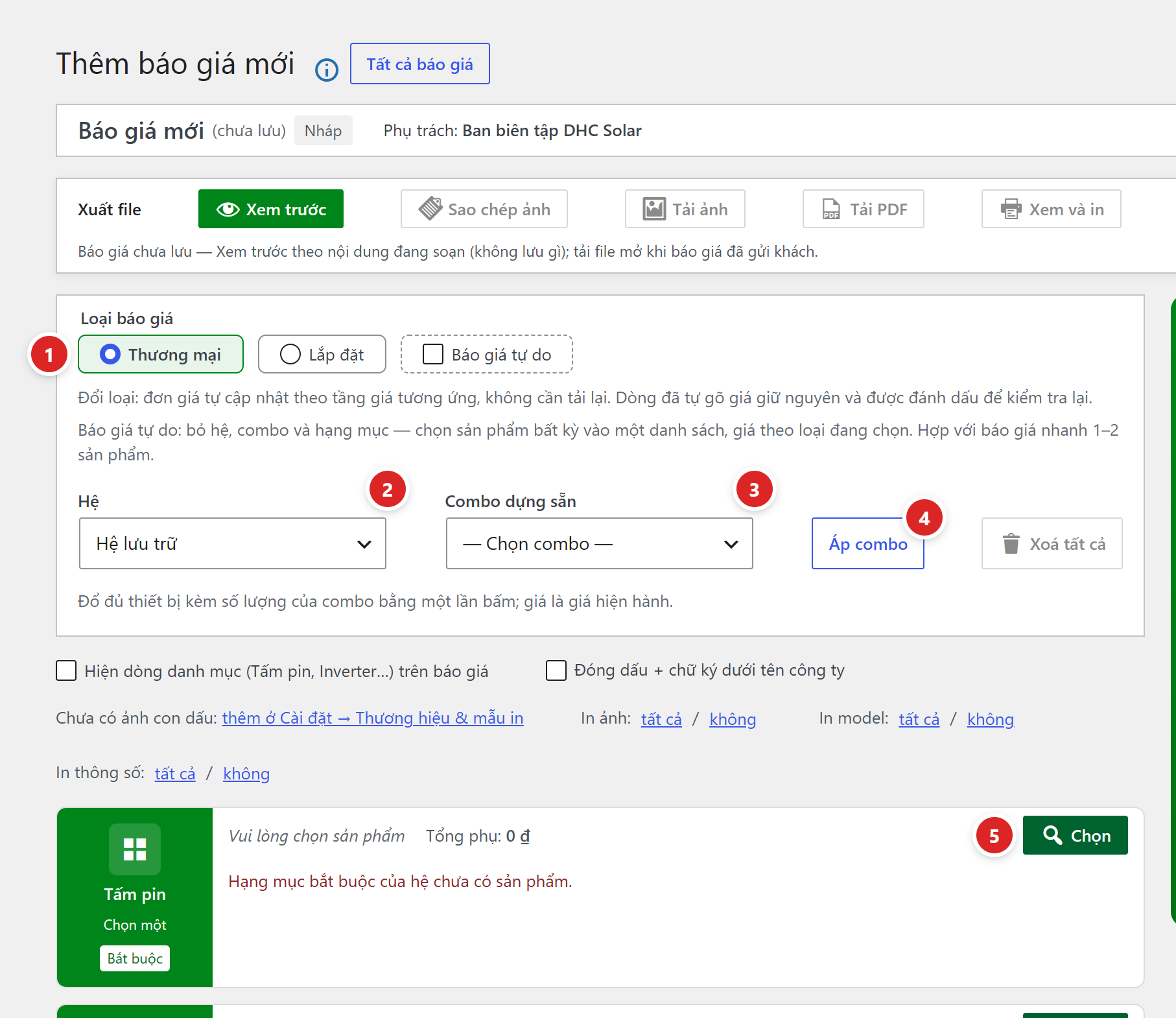This screenshot has height=1018, width=1176.
Task: Open the Tất cả báo giá list
Action: 420,64
